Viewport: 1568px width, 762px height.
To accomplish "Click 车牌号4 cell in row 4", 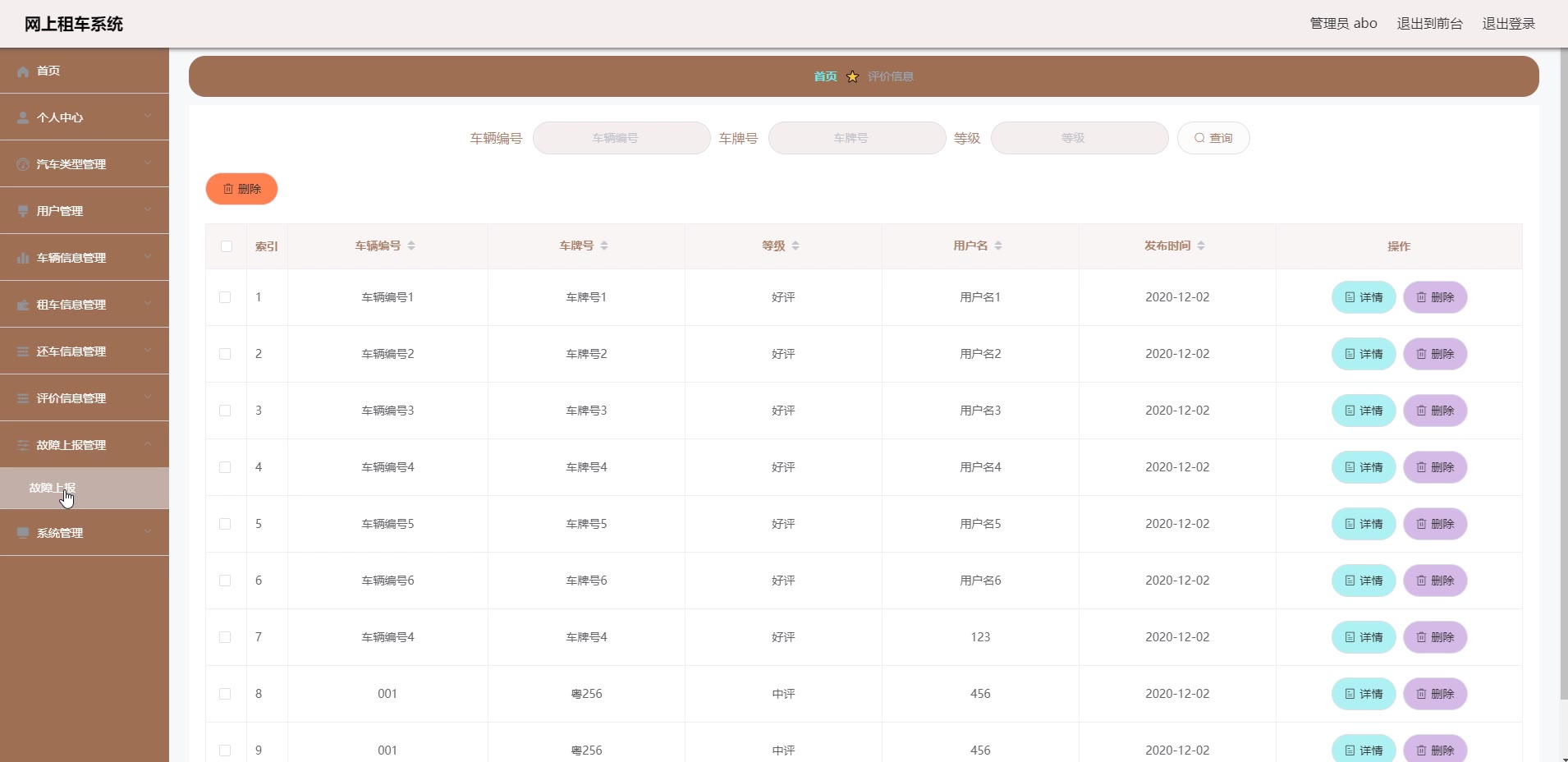I will tap(586, 467).
